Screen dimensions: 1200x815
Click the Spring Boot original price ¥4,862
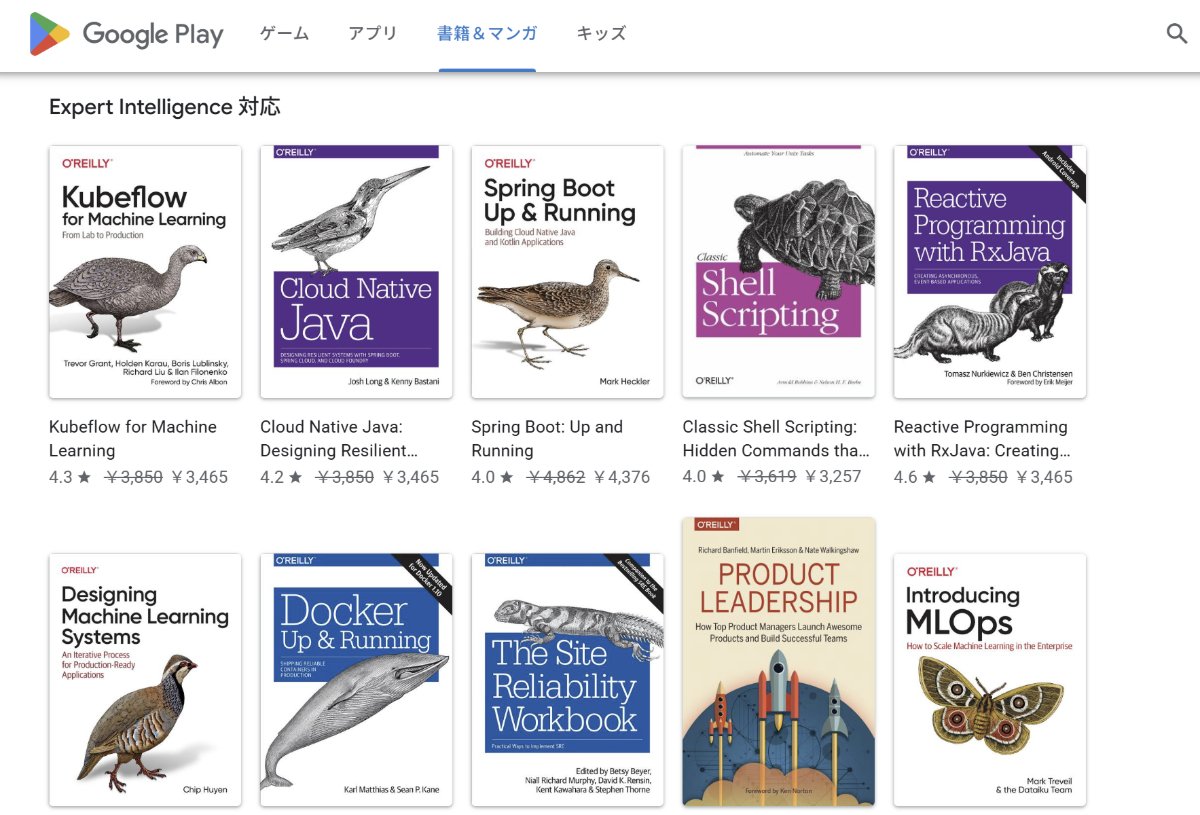(x=556, y=477)
